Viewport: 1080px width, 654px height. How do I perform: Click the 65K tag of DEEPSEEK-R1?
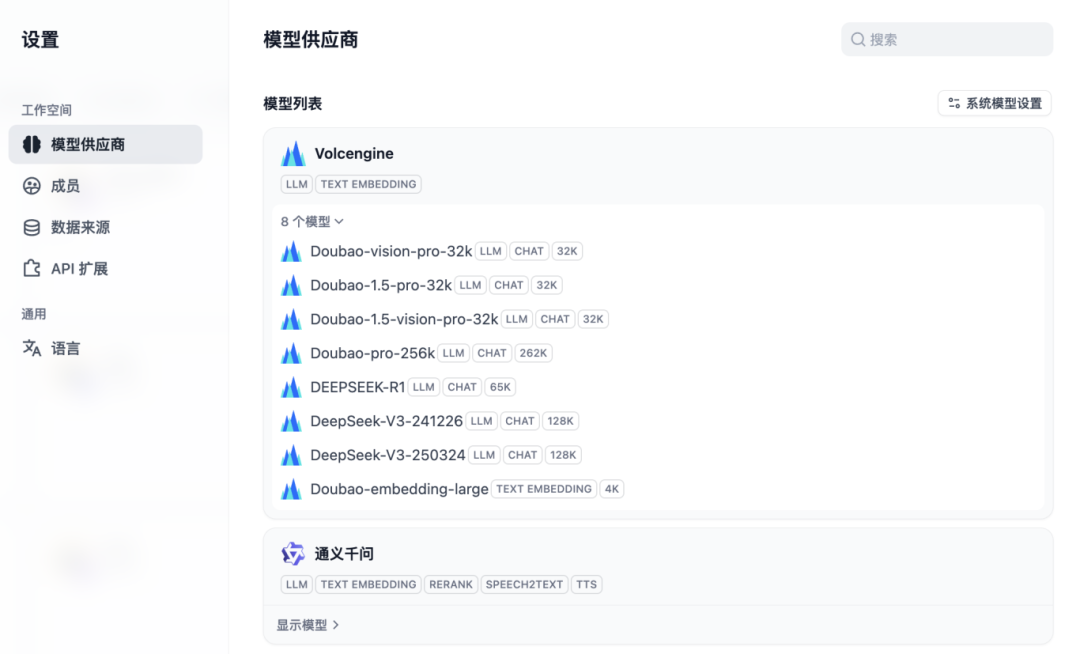tap(500, 387)
